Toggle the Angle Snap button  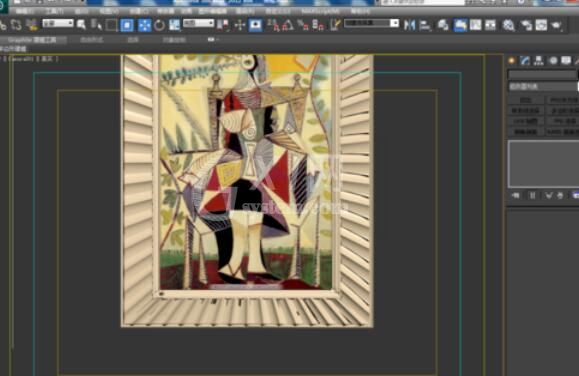pyautogui.click(x=288, y=25)
